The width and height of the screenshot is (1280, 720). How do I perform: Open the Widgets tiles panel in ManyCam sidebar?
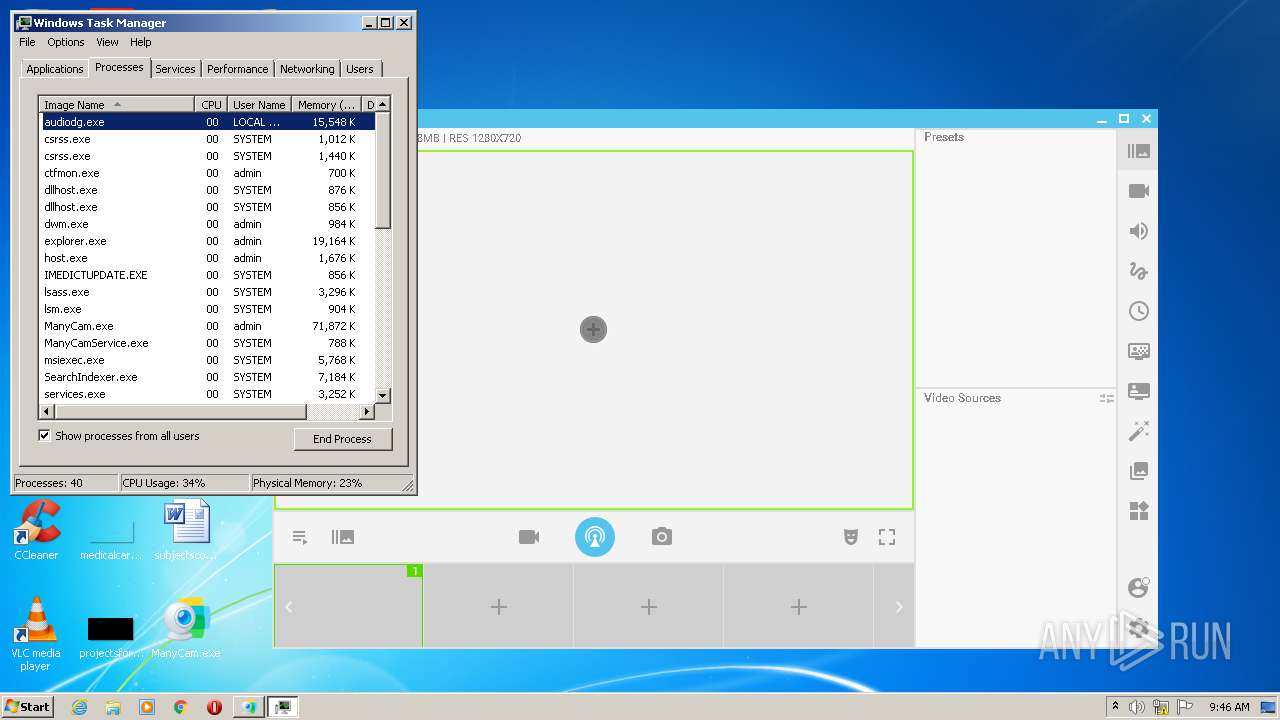[x=1138, y=511]
